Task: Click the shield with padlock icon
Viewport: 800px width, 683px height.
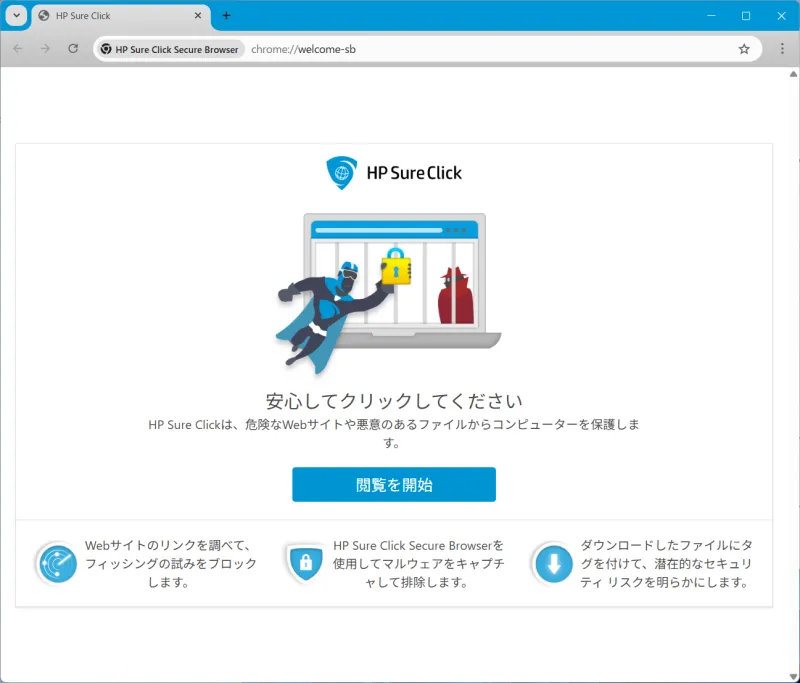Action: (x=303, y=564)
